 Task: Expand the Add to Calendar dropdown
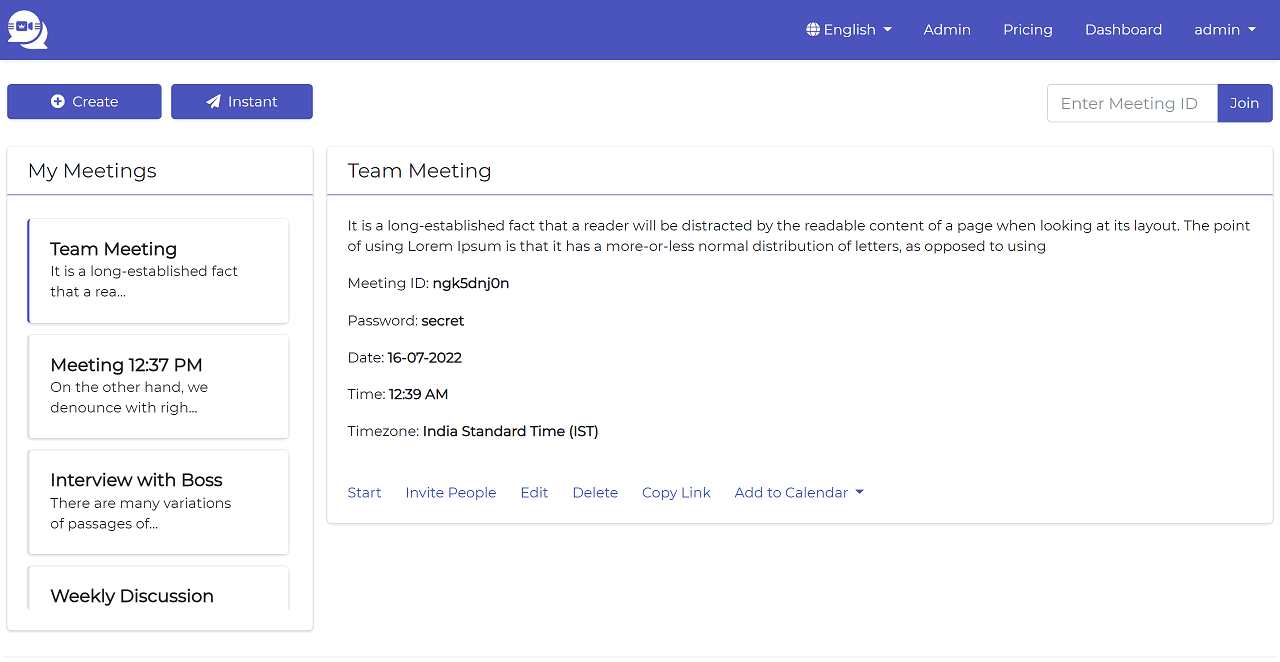point(799,493)
